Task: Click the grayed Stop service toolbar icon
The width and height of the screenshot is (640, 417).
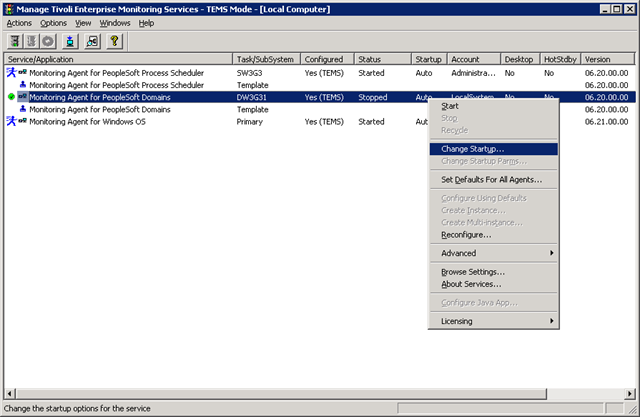Action: 31,41
